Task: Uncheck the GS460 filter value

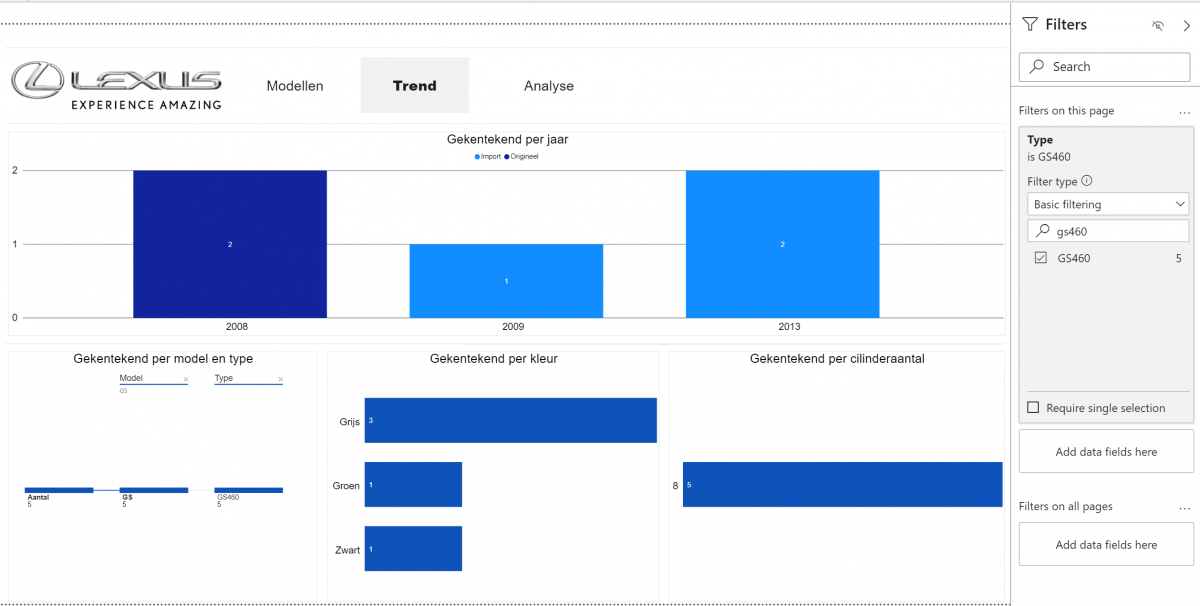Action: 1040,258
